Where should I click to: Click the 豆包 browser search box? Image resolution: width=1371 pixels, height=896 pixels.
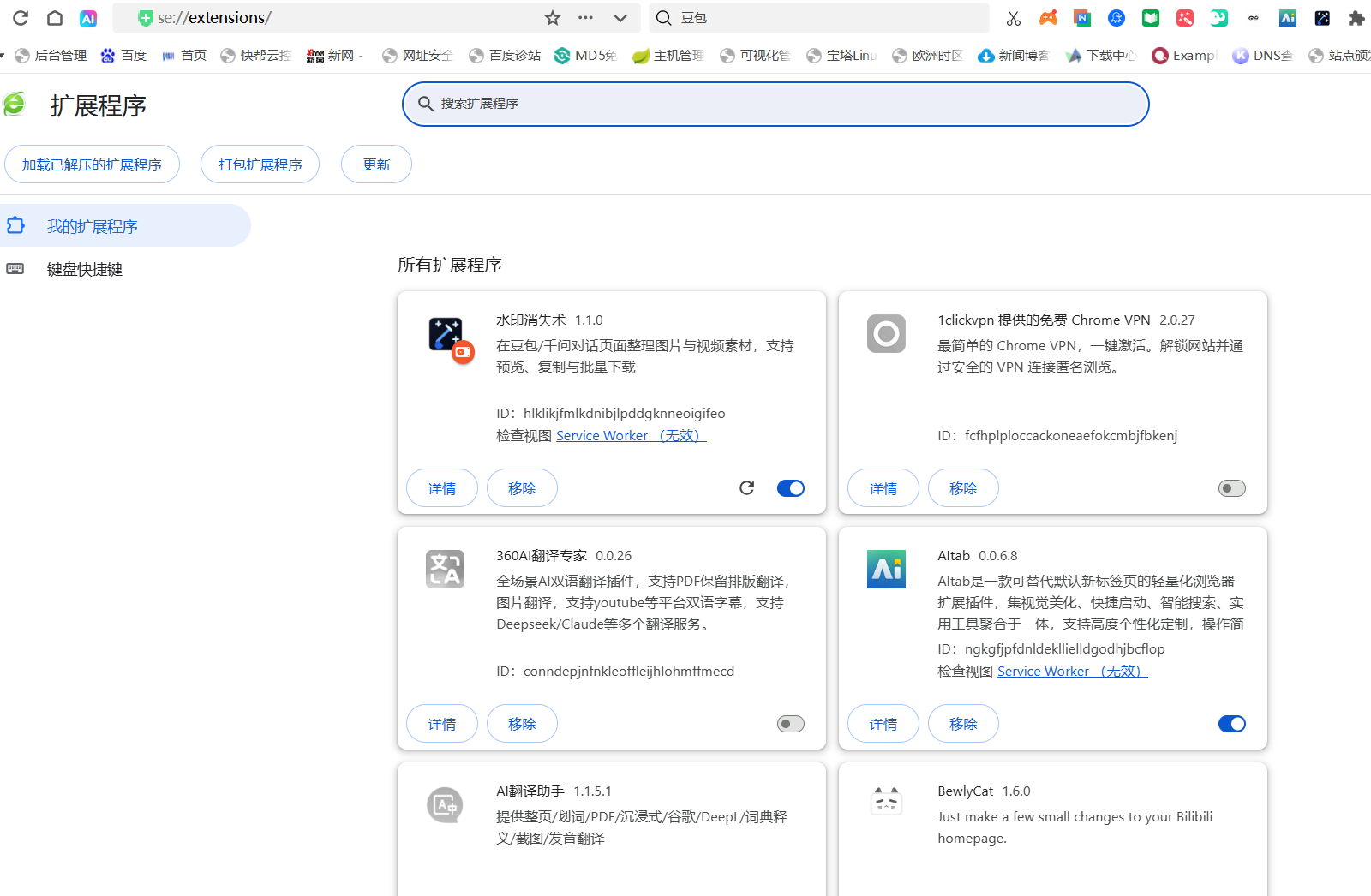pyautogui.click(x=819, y=18)
